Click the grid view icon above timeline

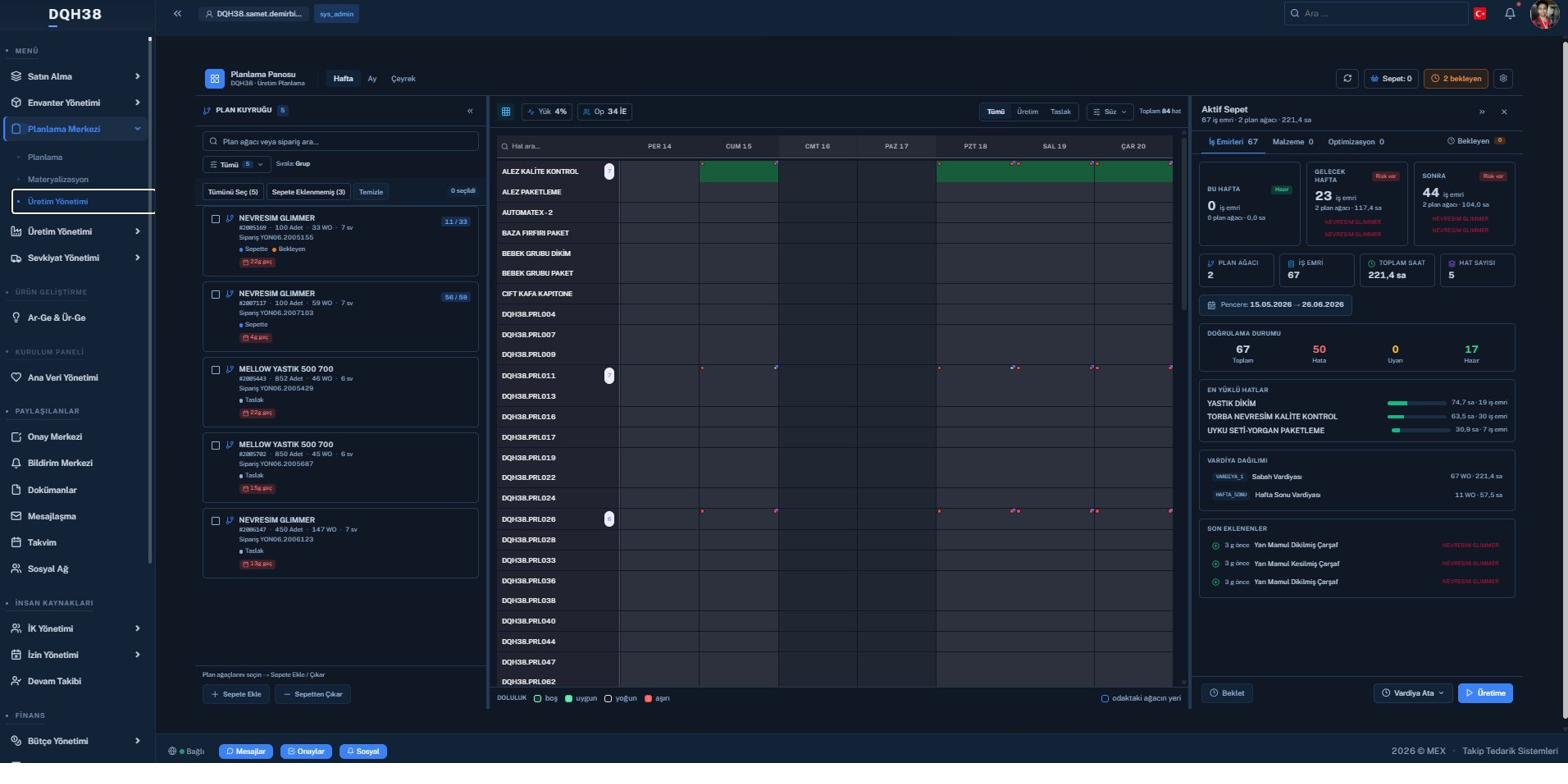coord(506,112)
